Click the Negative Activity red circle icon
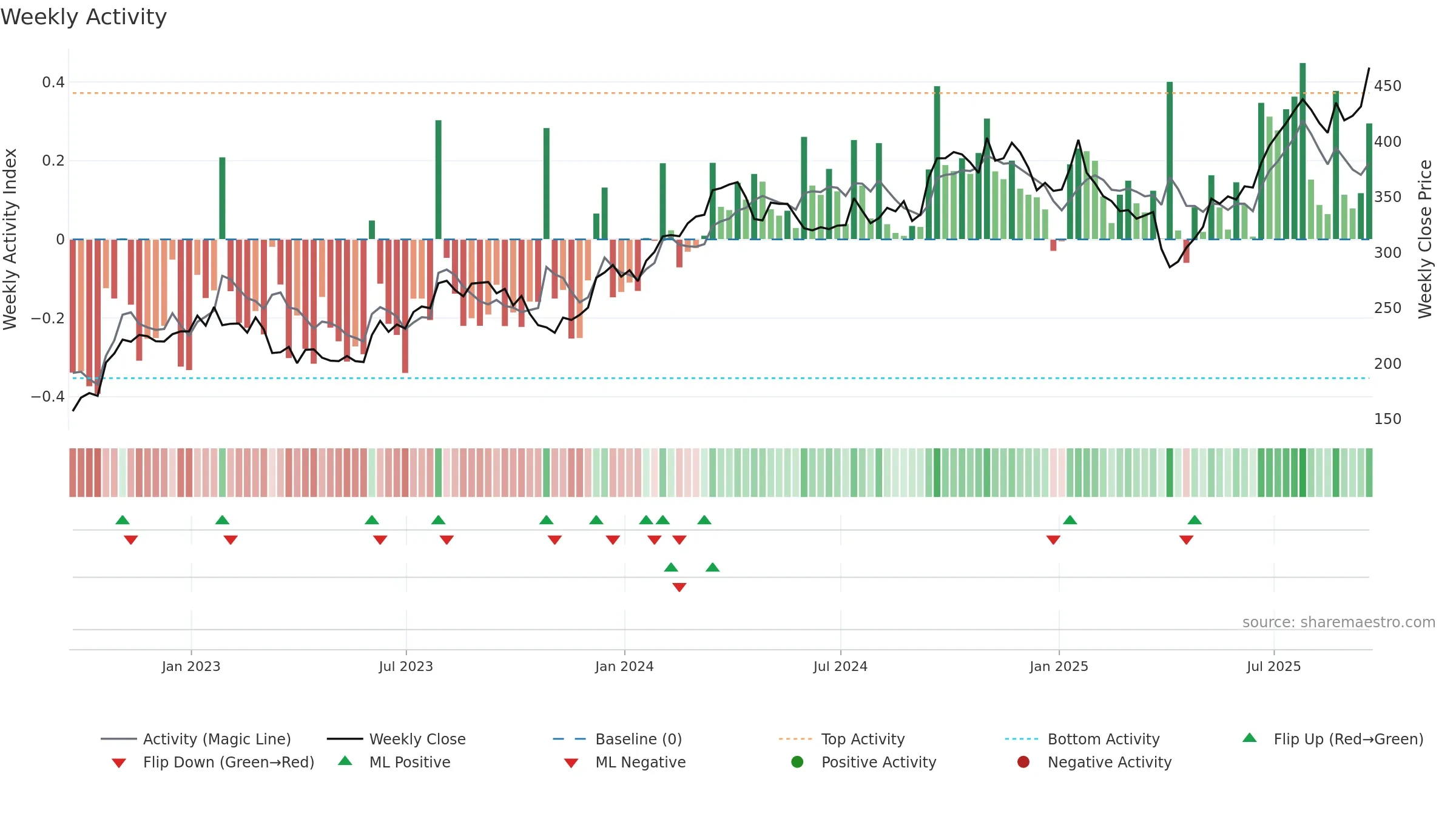 (x=1023, y=762)
